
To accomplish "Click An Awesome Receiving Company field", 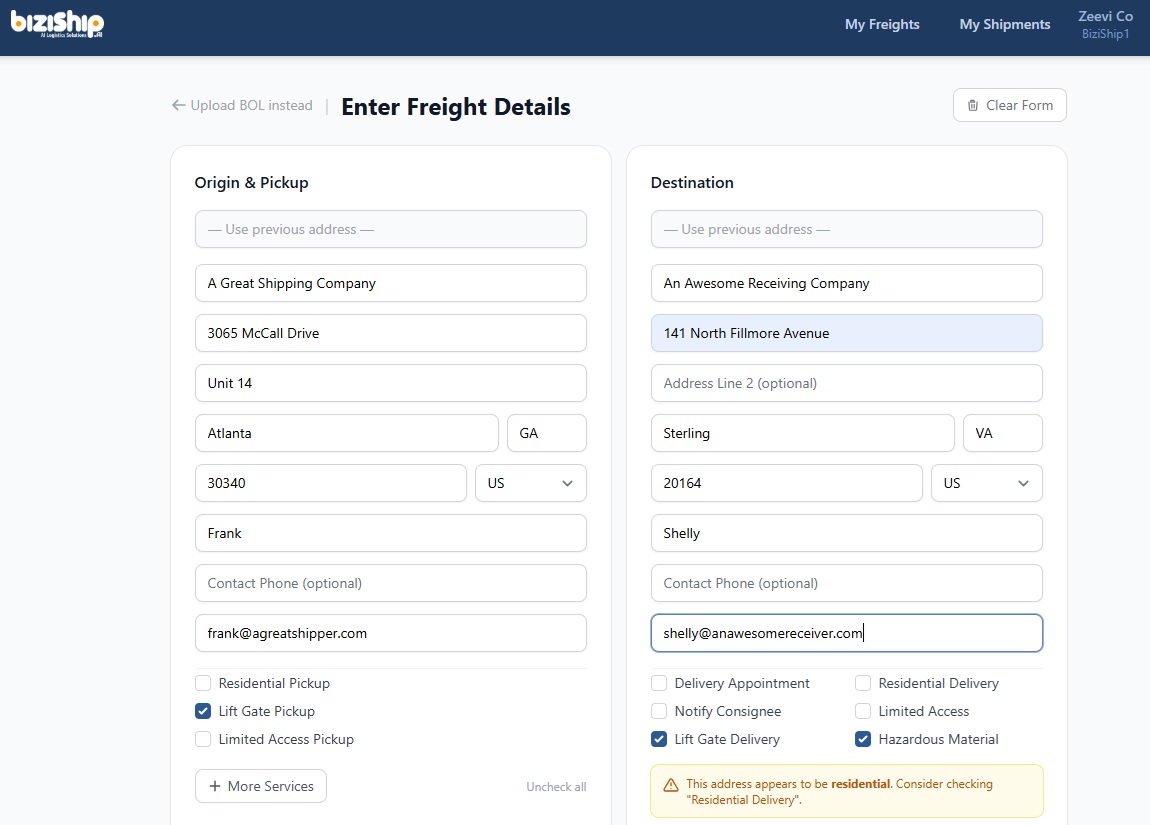I will (847, 283).
